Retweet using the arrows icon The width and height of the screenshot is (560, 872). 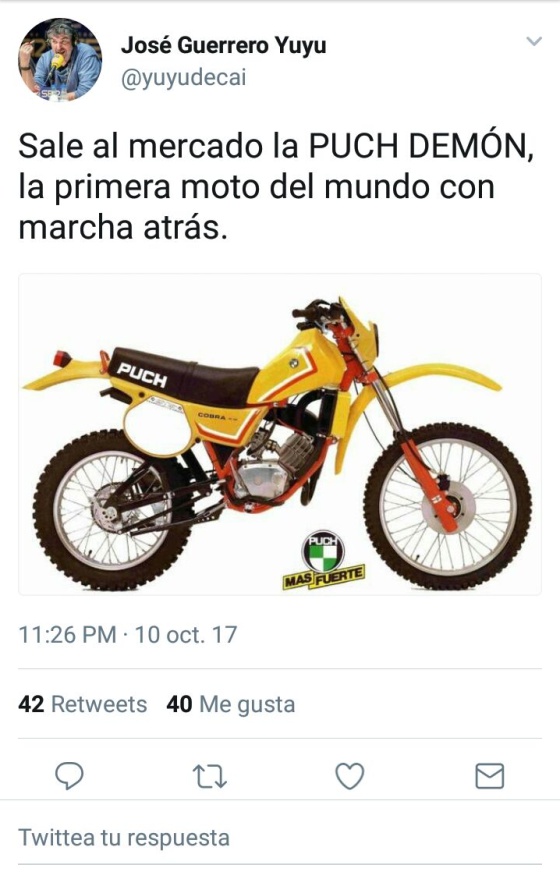point(210,776)
